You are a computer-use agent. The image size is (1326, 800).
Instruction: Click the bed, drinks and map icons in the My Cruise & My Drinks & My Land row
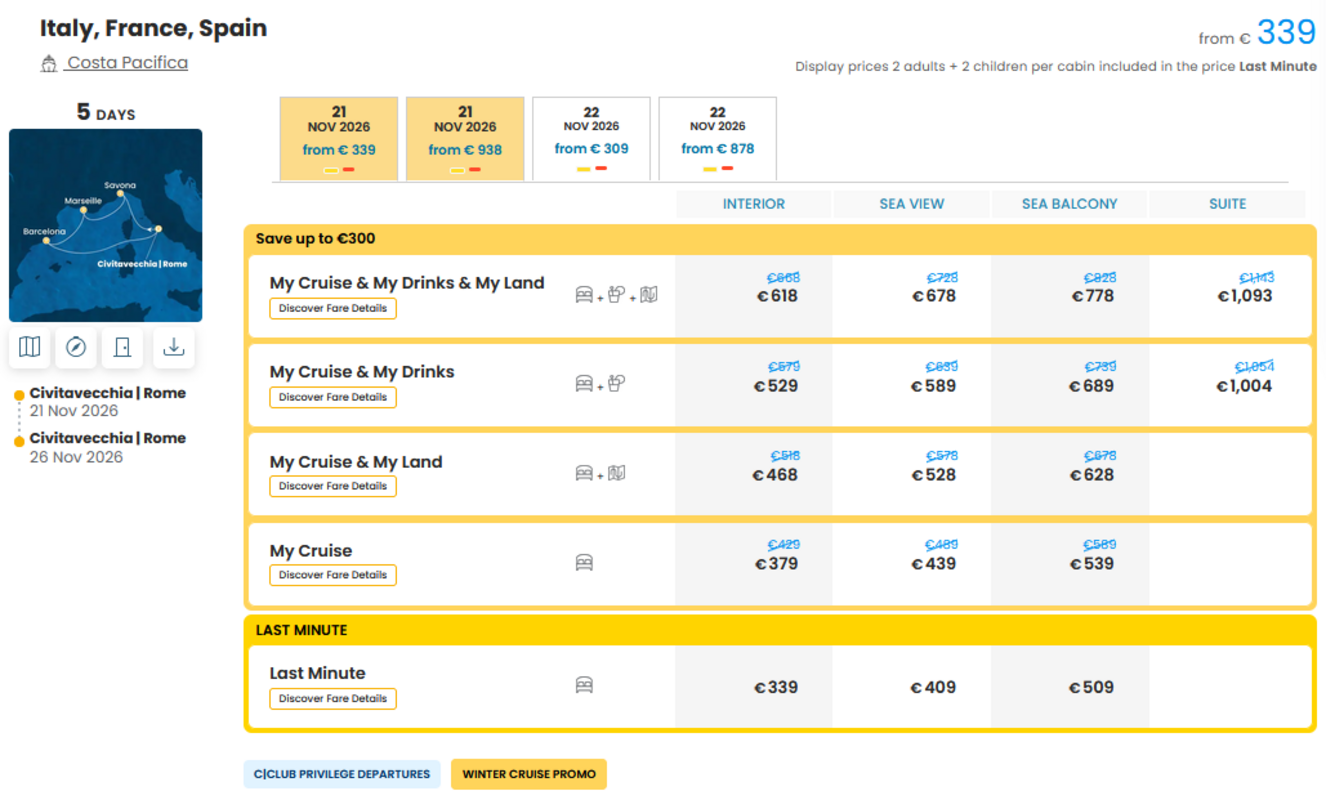point(616,295)
